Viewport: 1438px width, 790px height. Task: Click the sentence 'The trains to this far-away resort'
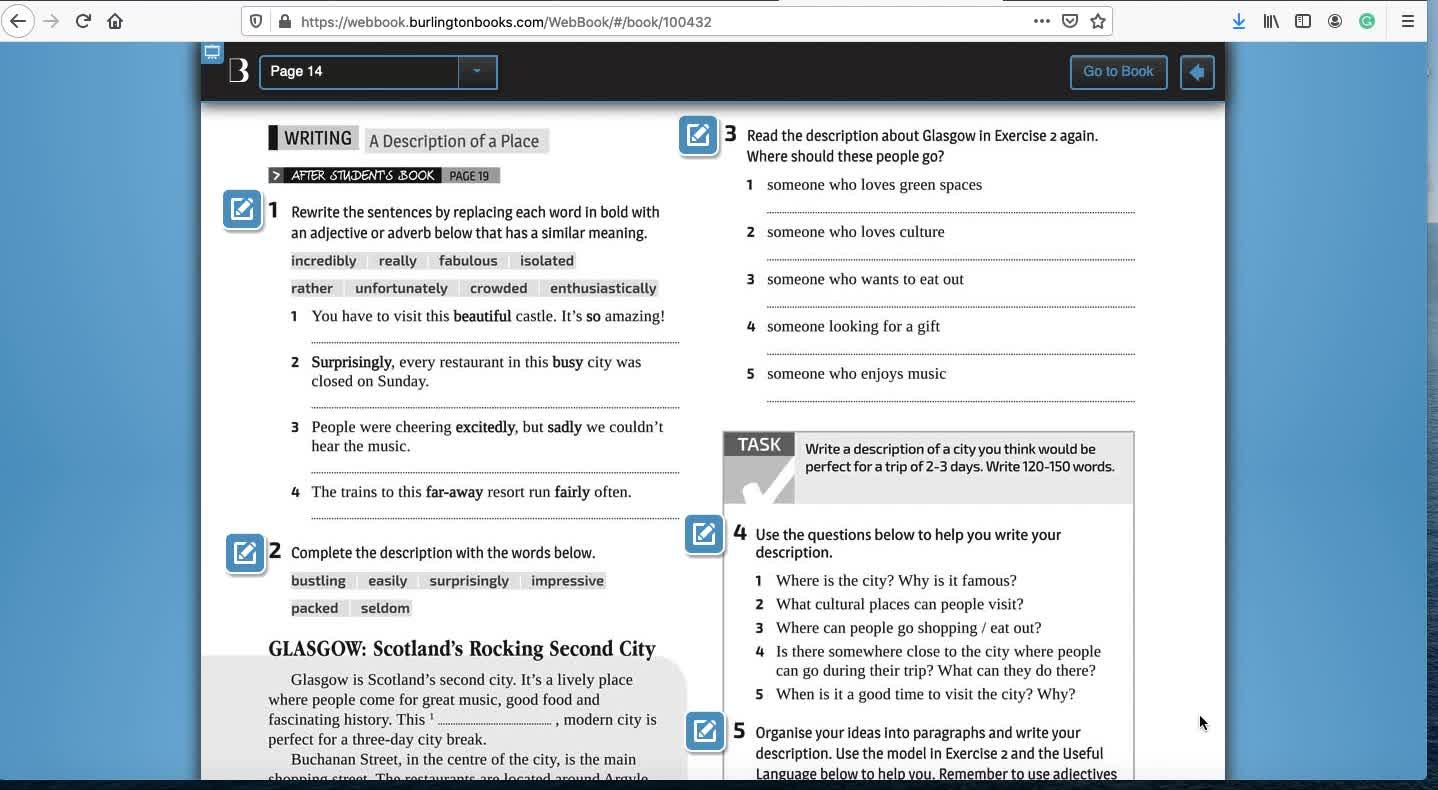(x=471, y=492)
